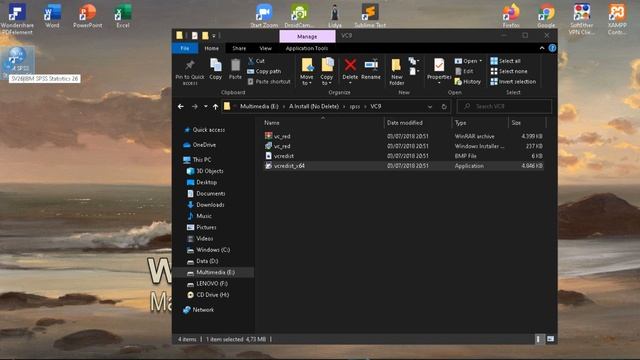640x360 pixels.
Task: Click the Open button in ribbon
Action: (x=468, y=61)
